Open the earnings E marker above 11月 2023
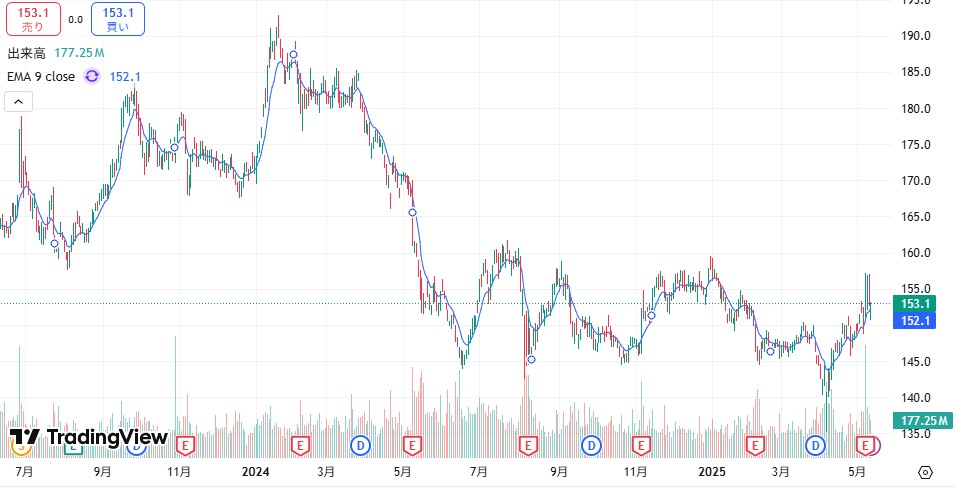This screenshot has height=489, width=955. (x=184, y=443)
